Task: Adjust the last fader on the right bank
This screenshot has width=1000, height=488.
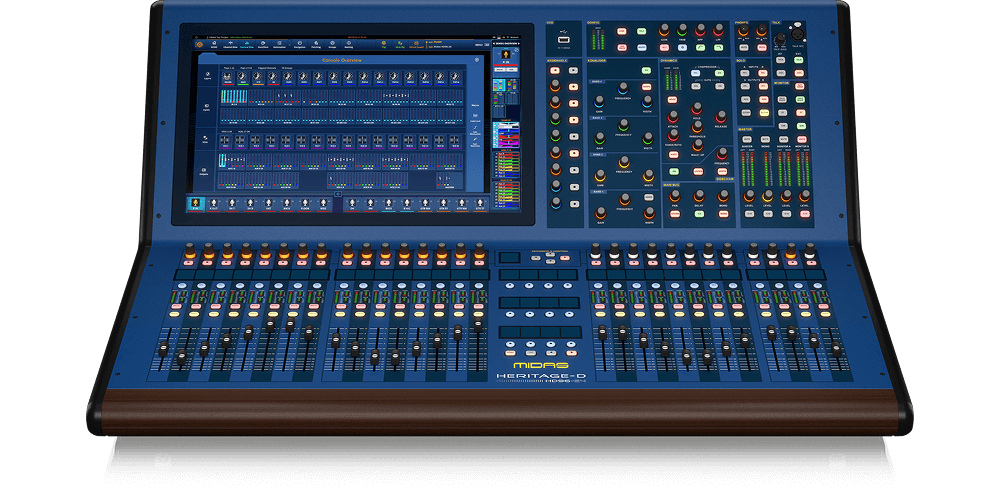Action: [x=836, y=348]
